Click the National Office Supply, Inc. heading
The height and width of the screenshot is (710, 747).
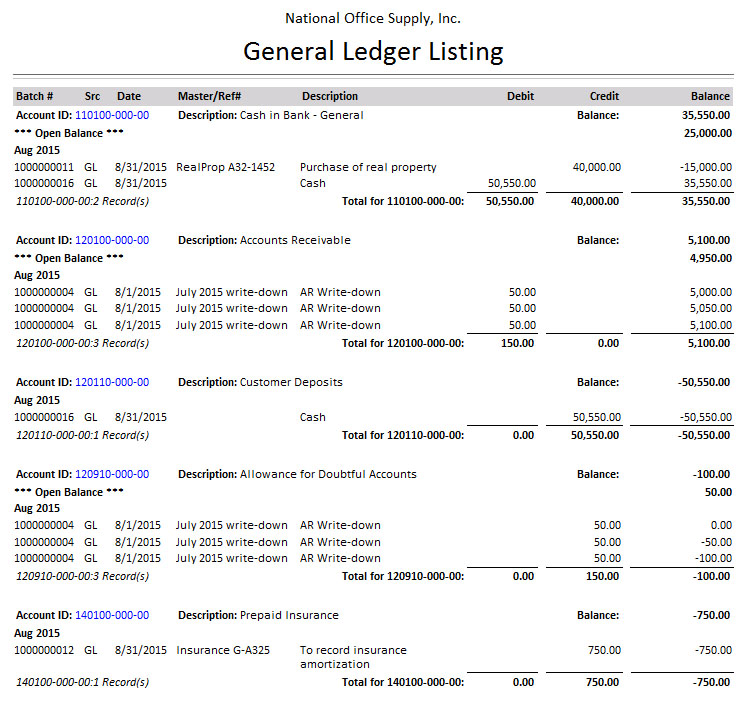coord(373,19)
